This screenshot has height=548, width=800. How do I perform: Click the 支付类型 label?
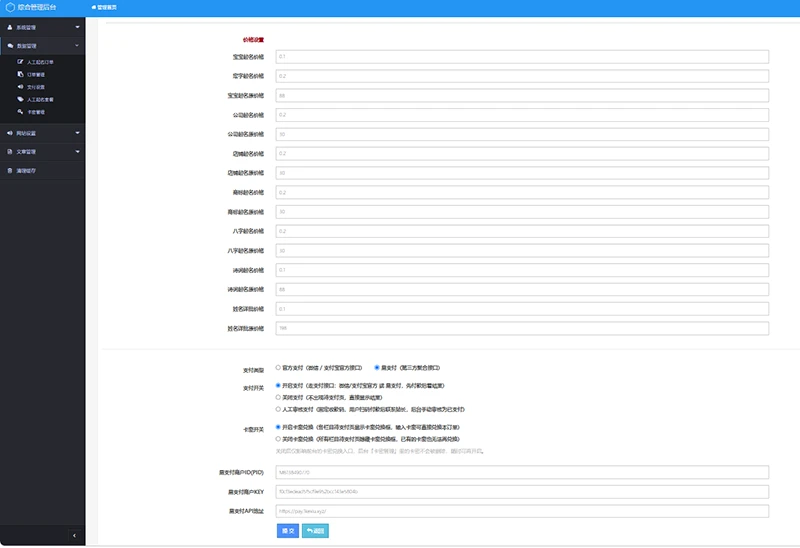pyautogui.click(x=253, y=370)
